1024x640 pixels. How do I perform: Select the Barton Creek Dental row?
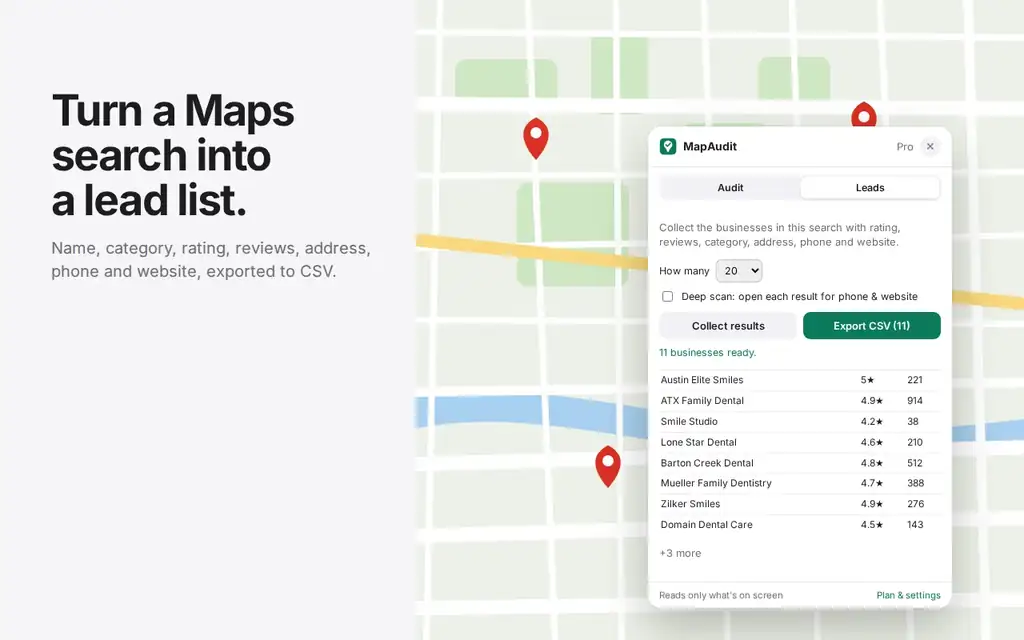(799, 463)
